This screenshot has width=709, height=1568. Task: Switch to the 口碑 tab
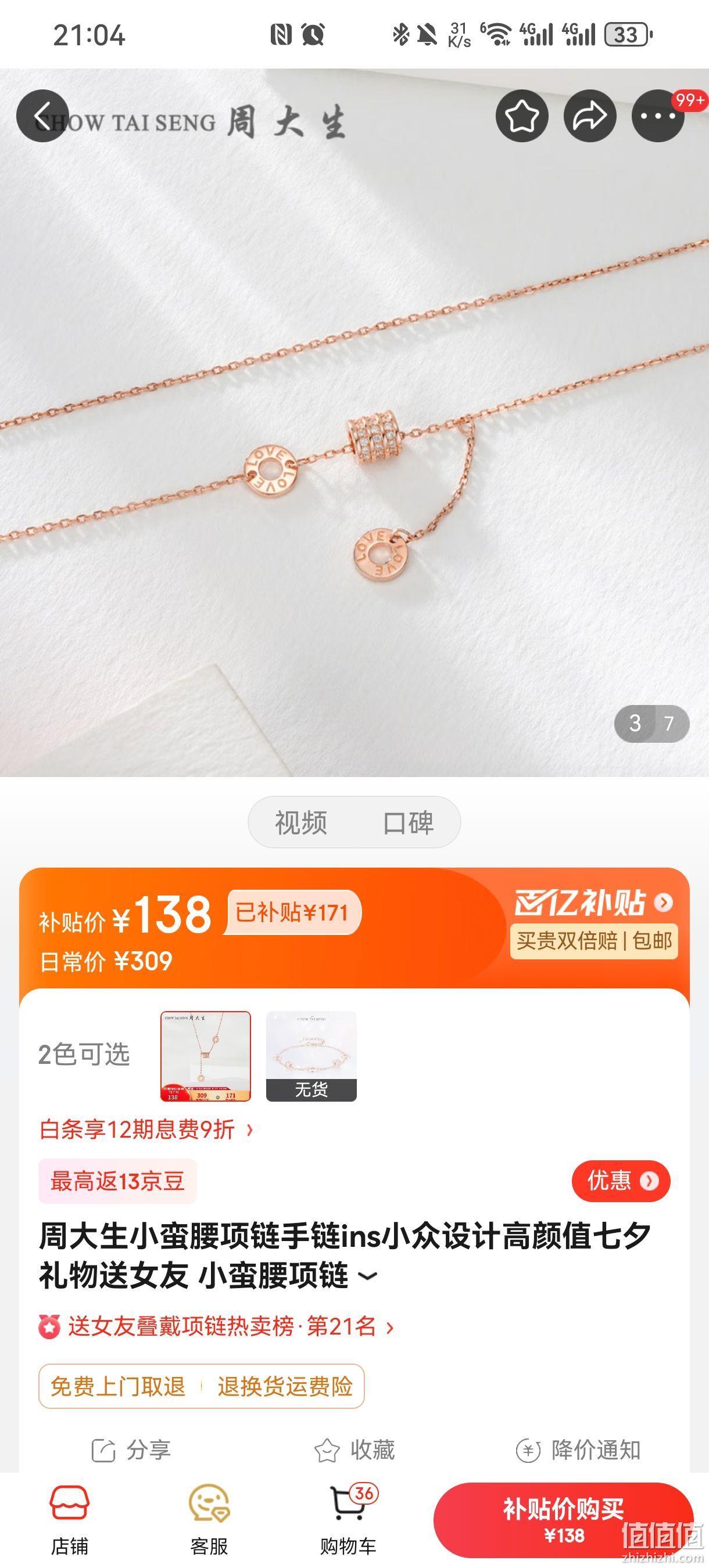(x=408, y=822)
